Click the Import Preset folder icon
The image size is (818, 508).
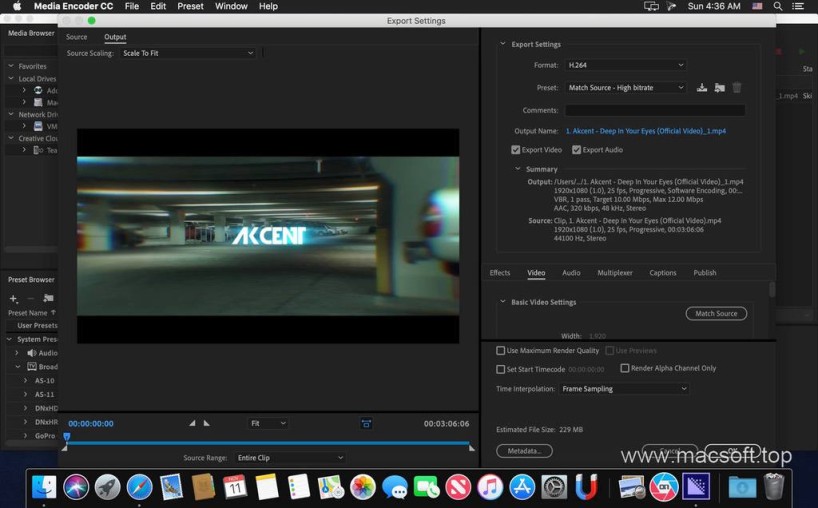(x=719, y=88)
